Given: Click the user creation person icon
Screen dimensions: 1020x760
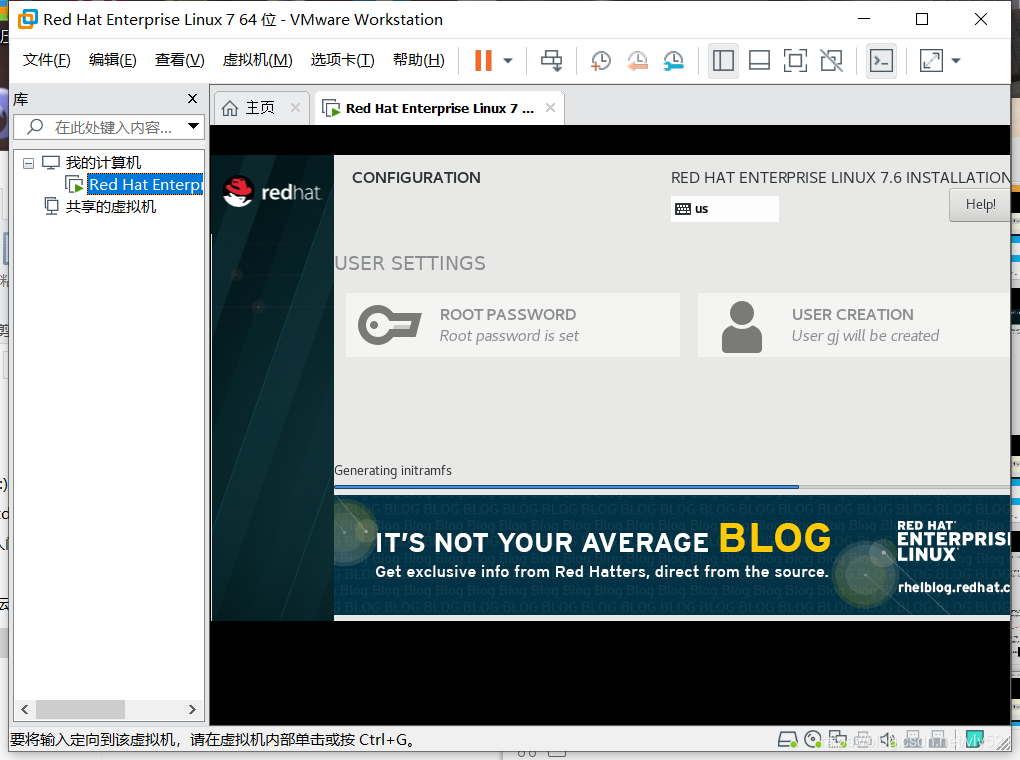Looking at the screenshot, I should coord(742,327).
